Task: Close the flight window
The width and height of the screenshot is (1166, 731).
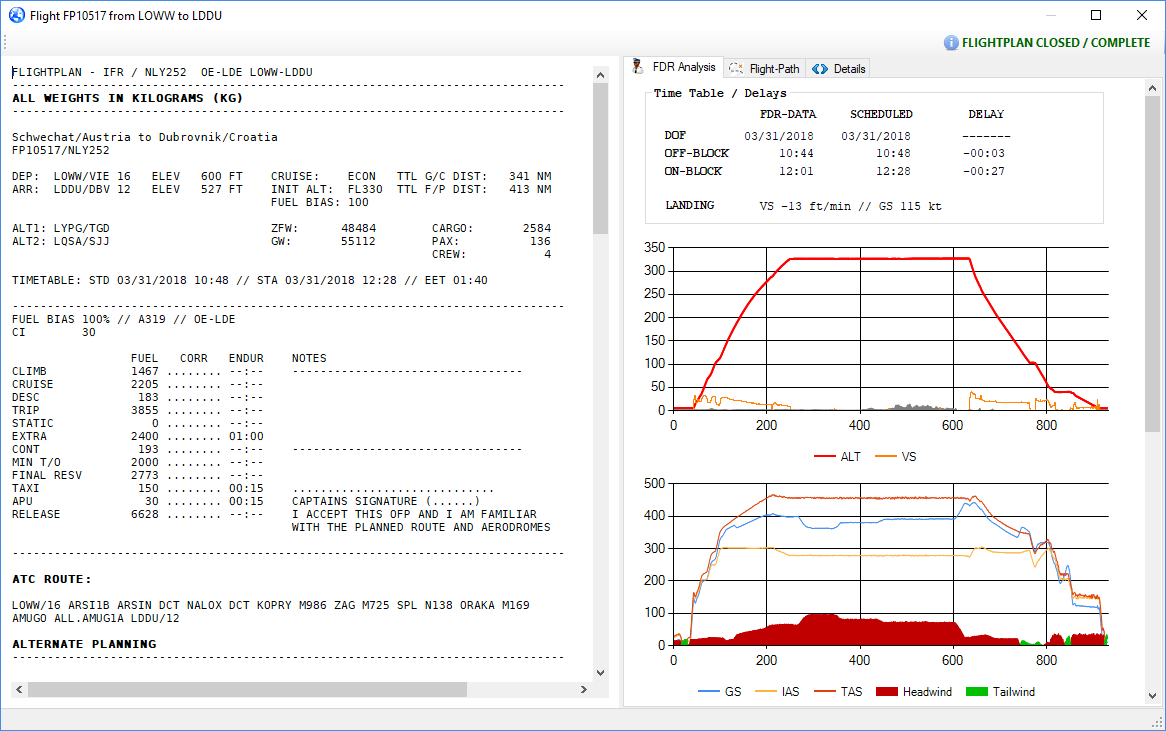Action: [x=1142, y=15]
